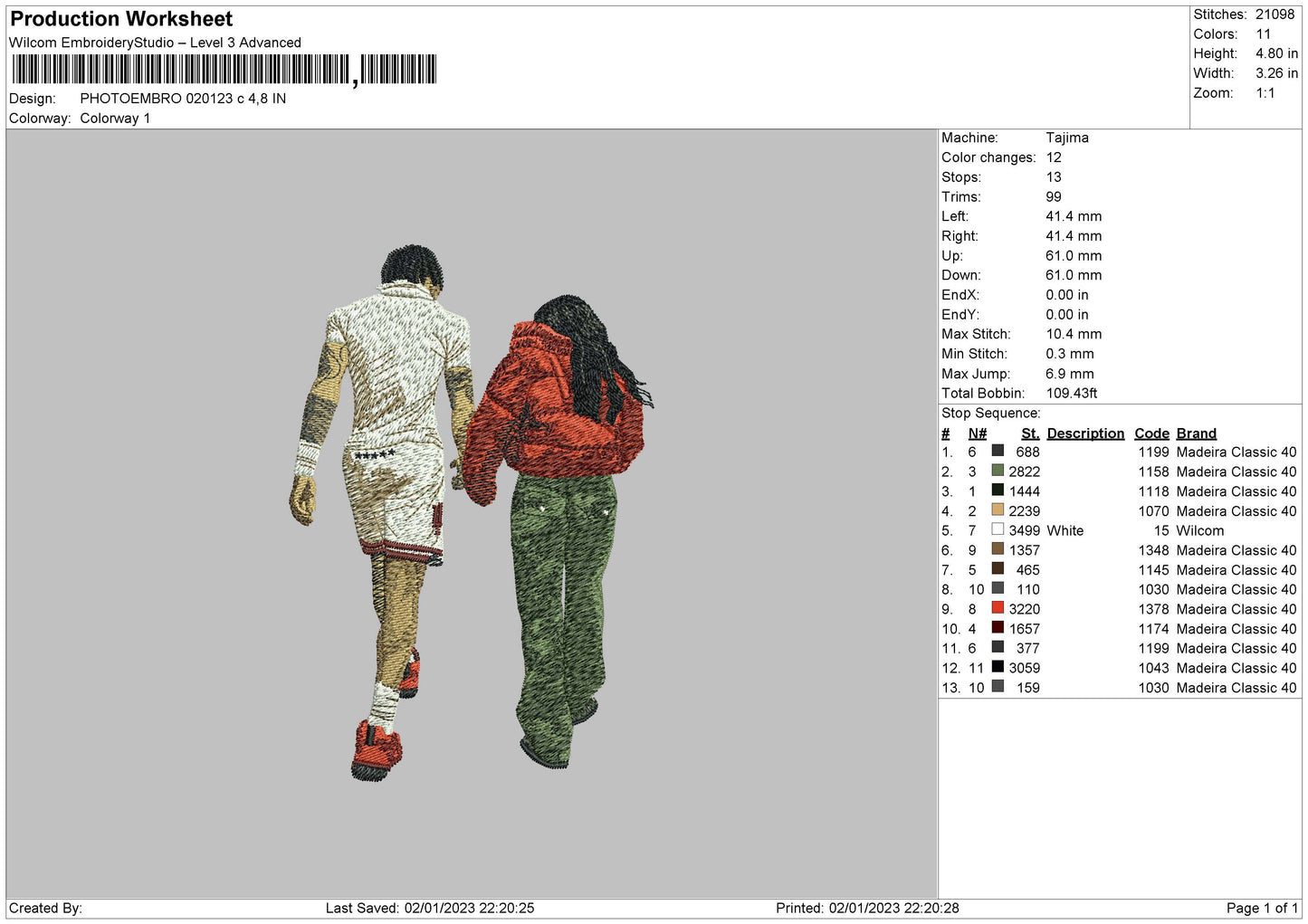This screenshot has height=924, width=1308.
Task: Click the 'Up:' label
Action: click(952, 256)
